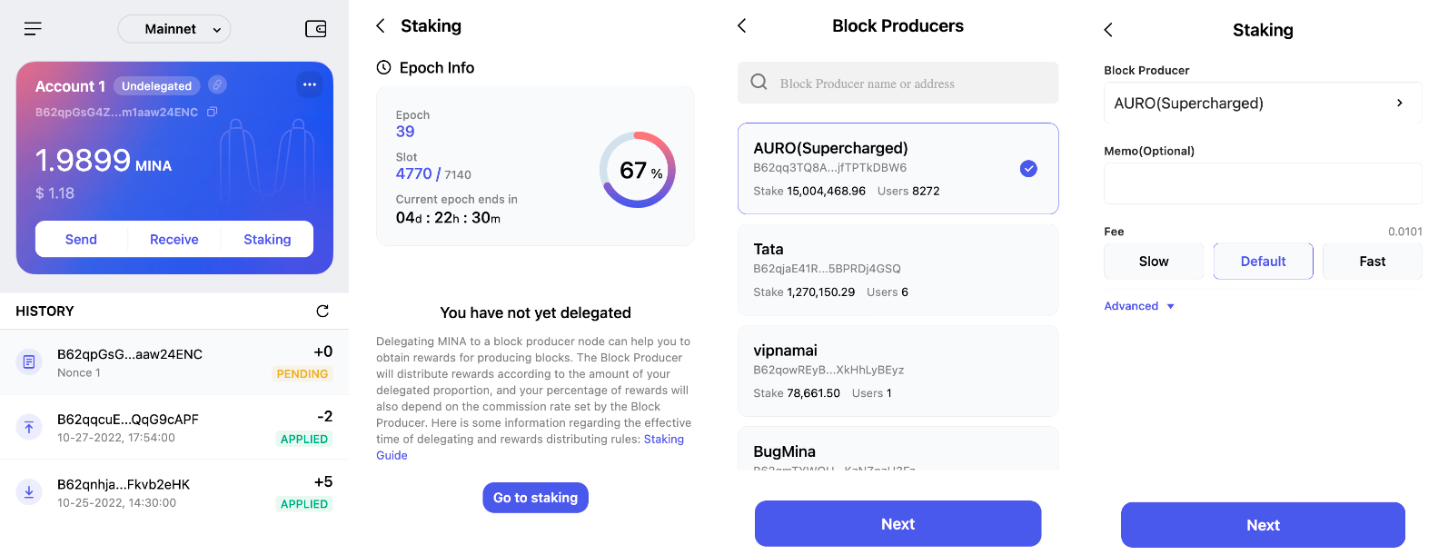Image resolution: width=1433 pixels, height=555 pixels.
Task: Choose Fast fee option
Action: 1372,261
